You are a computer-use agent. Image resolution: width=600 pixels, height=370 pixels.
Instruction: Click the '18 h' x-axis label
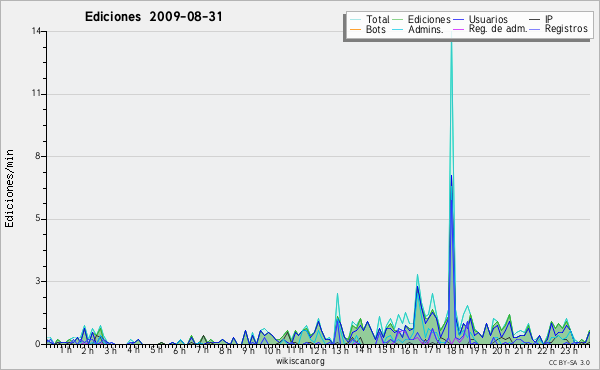[x=455, y=350]
